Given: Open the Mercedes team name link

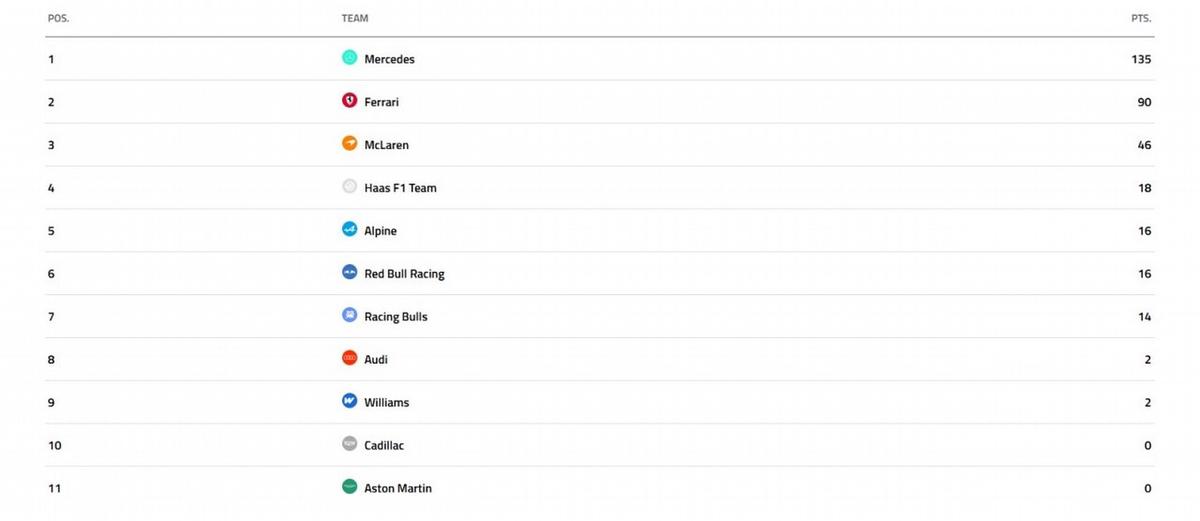Looking at the screenshot, I should coord(389,59).
